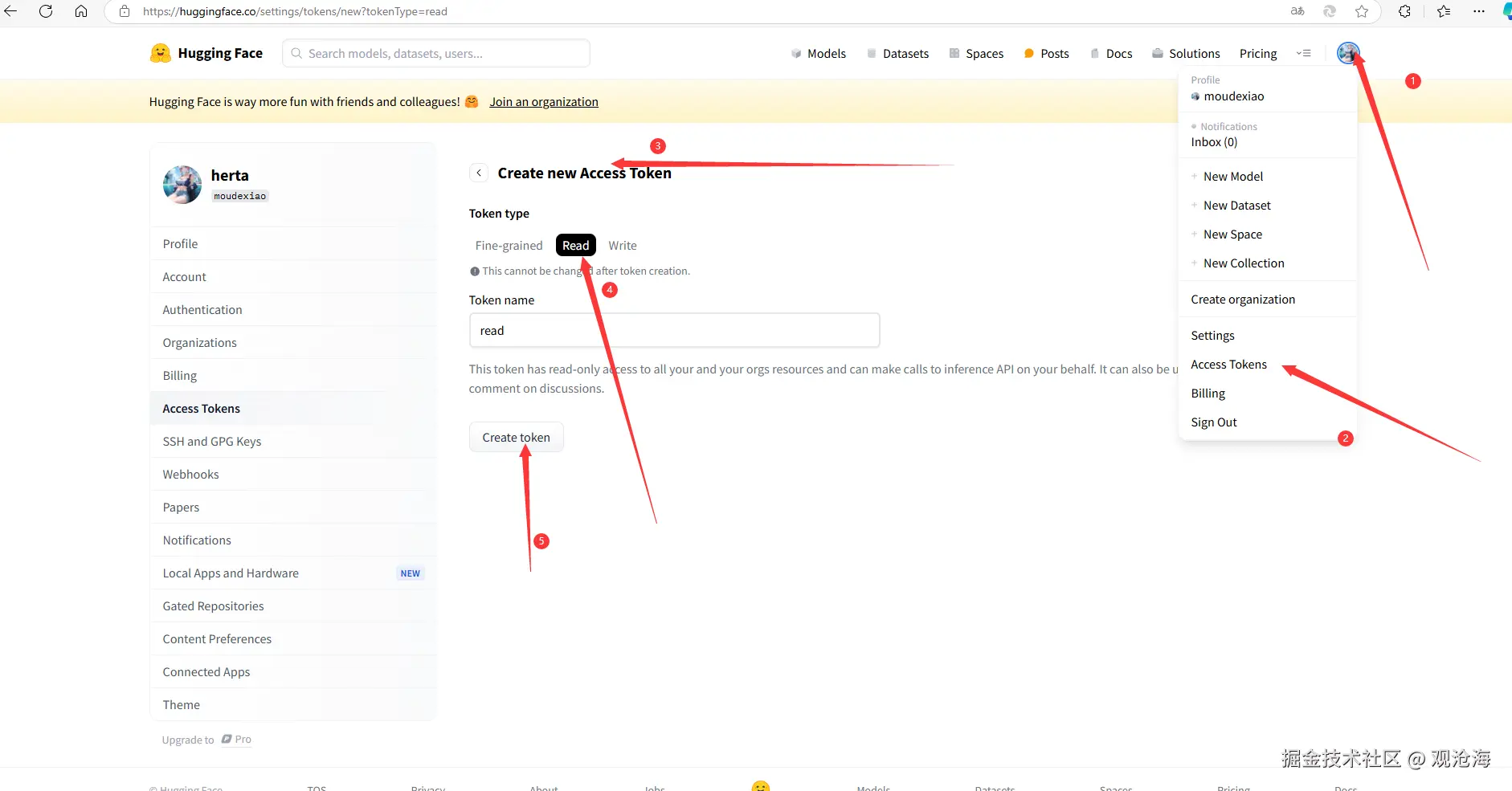This screenshot has width=1512, height=791.
Task: Open Connected Apps settings
Action: (293, 672)
